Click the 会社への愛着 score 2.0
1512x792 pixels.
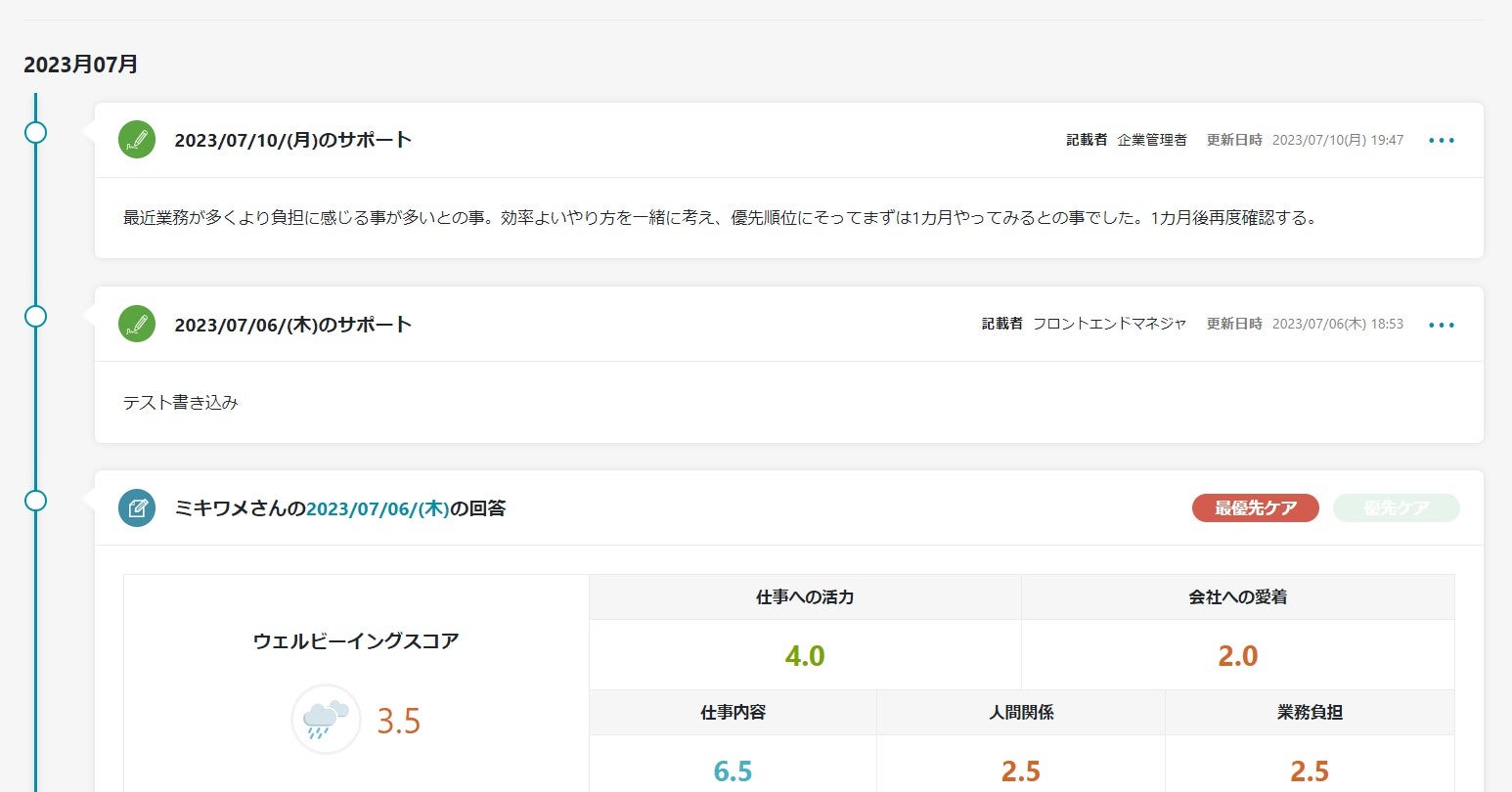1237,656
